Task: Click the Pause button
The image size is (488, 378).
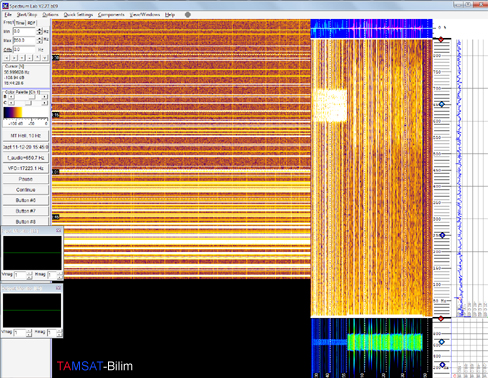Action: [26, 179]
